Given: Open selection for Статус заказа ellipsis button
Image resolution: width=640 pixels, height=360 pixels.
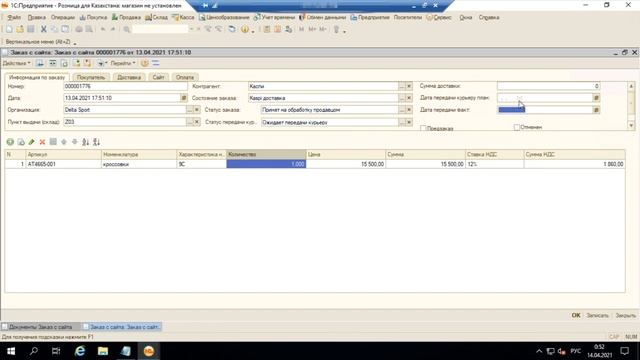Looking at the screenshot, I should tap(402, 110).
